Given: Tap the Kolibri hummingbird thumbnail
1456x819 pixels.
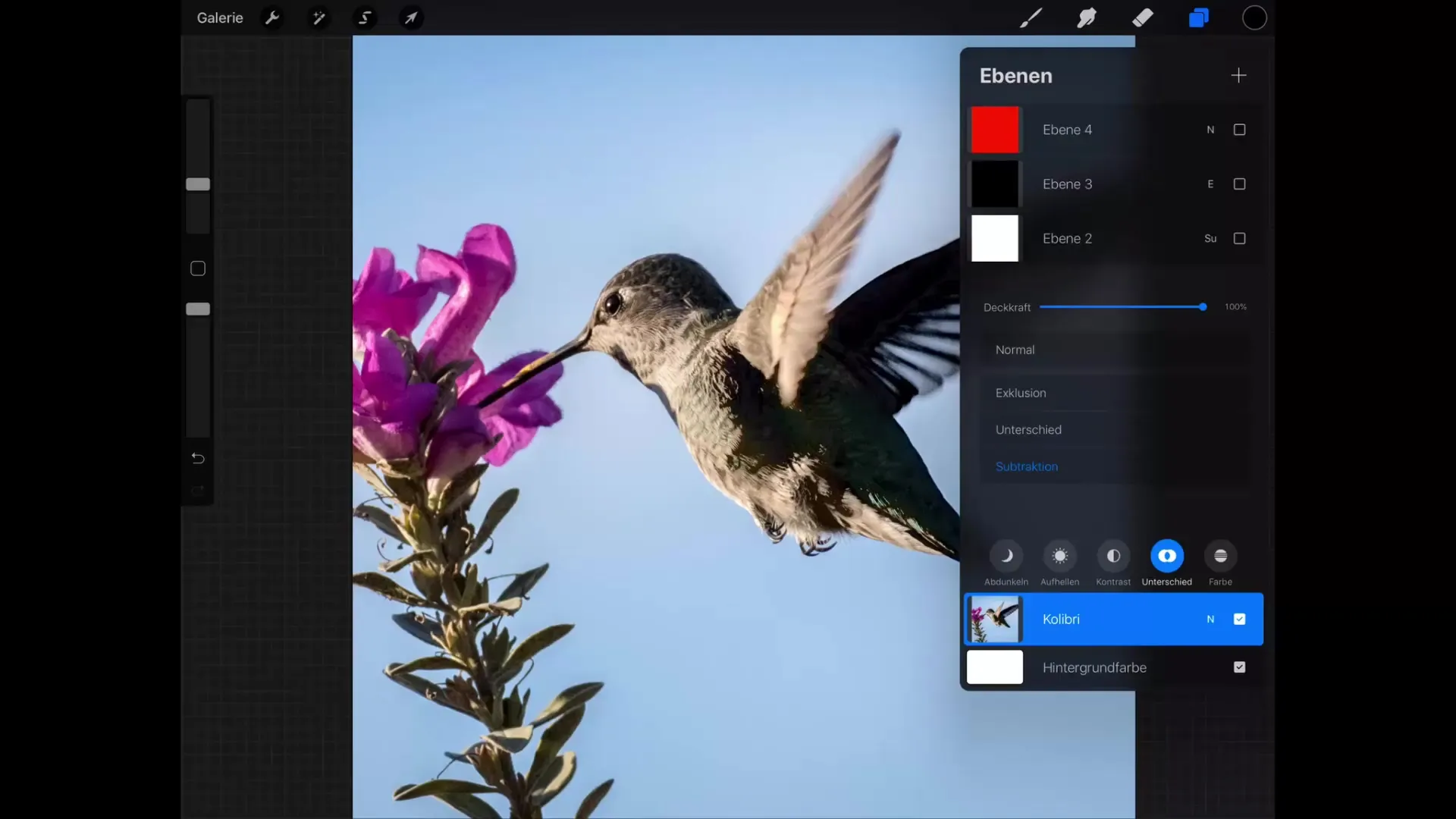Looking at the screenshot, I should [995, 619].
